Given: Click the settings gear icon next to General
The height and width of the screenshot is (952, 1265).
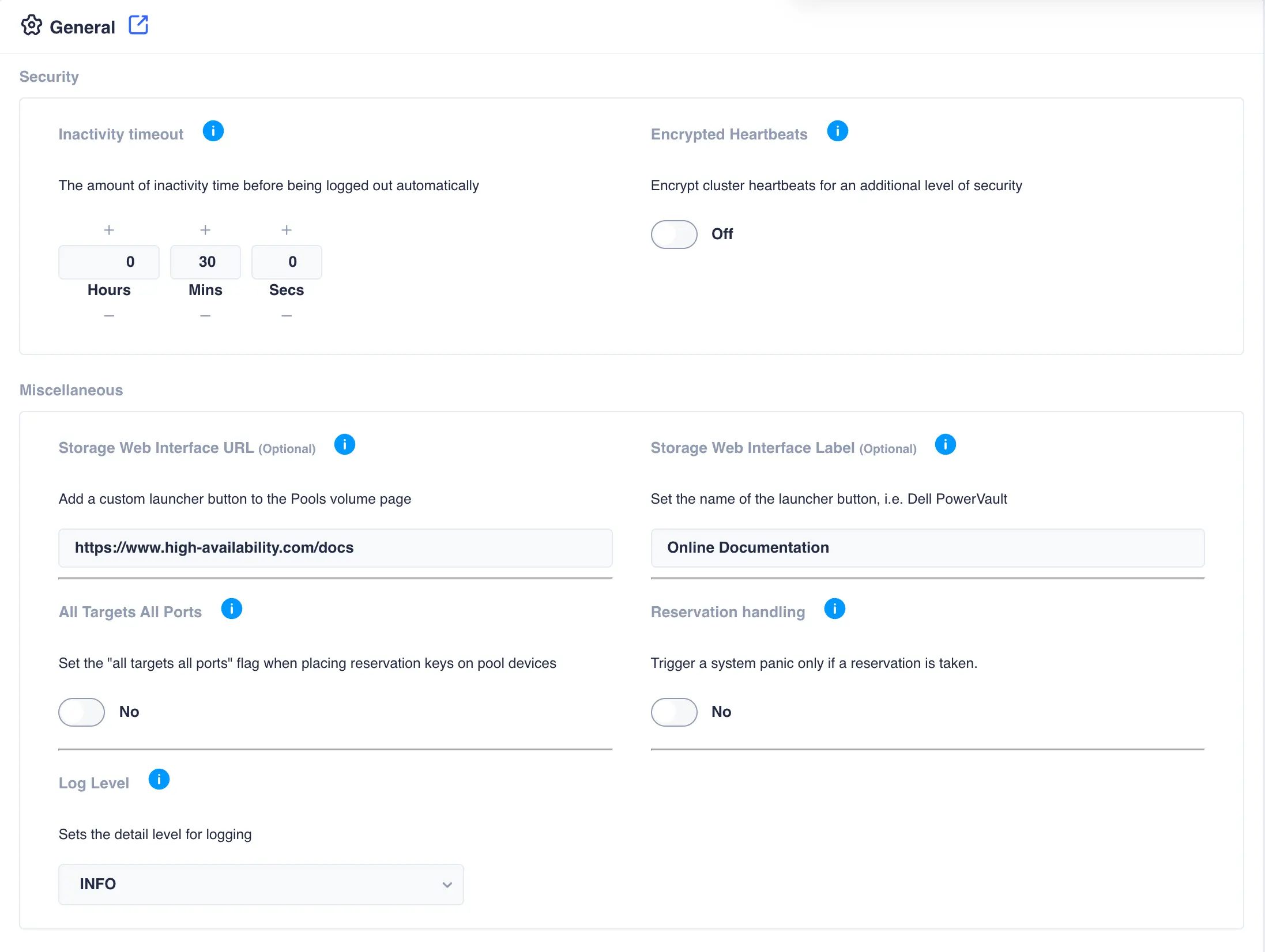Looking at the screenshot, I should (32, 25).
